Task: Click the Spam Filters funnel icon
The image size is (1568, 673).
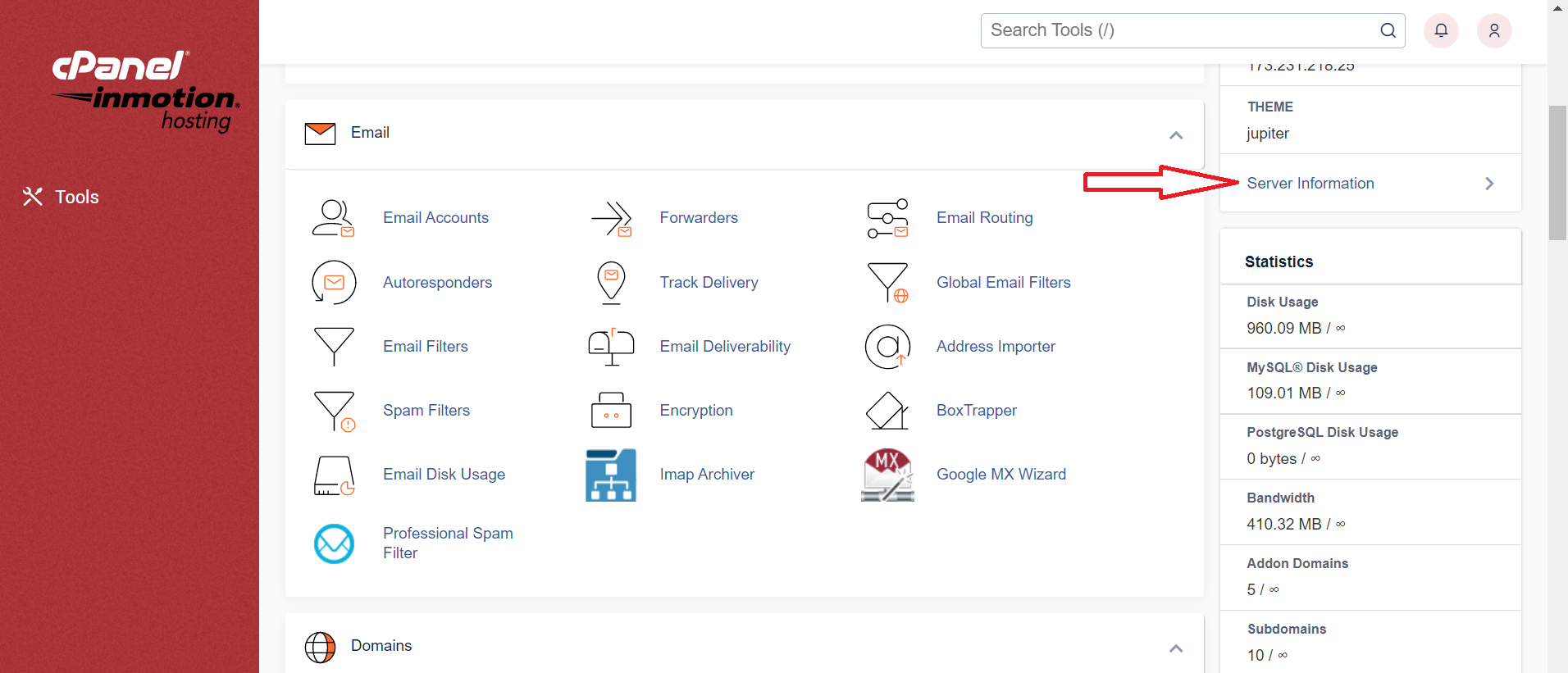Action: [x=334, y=411]
